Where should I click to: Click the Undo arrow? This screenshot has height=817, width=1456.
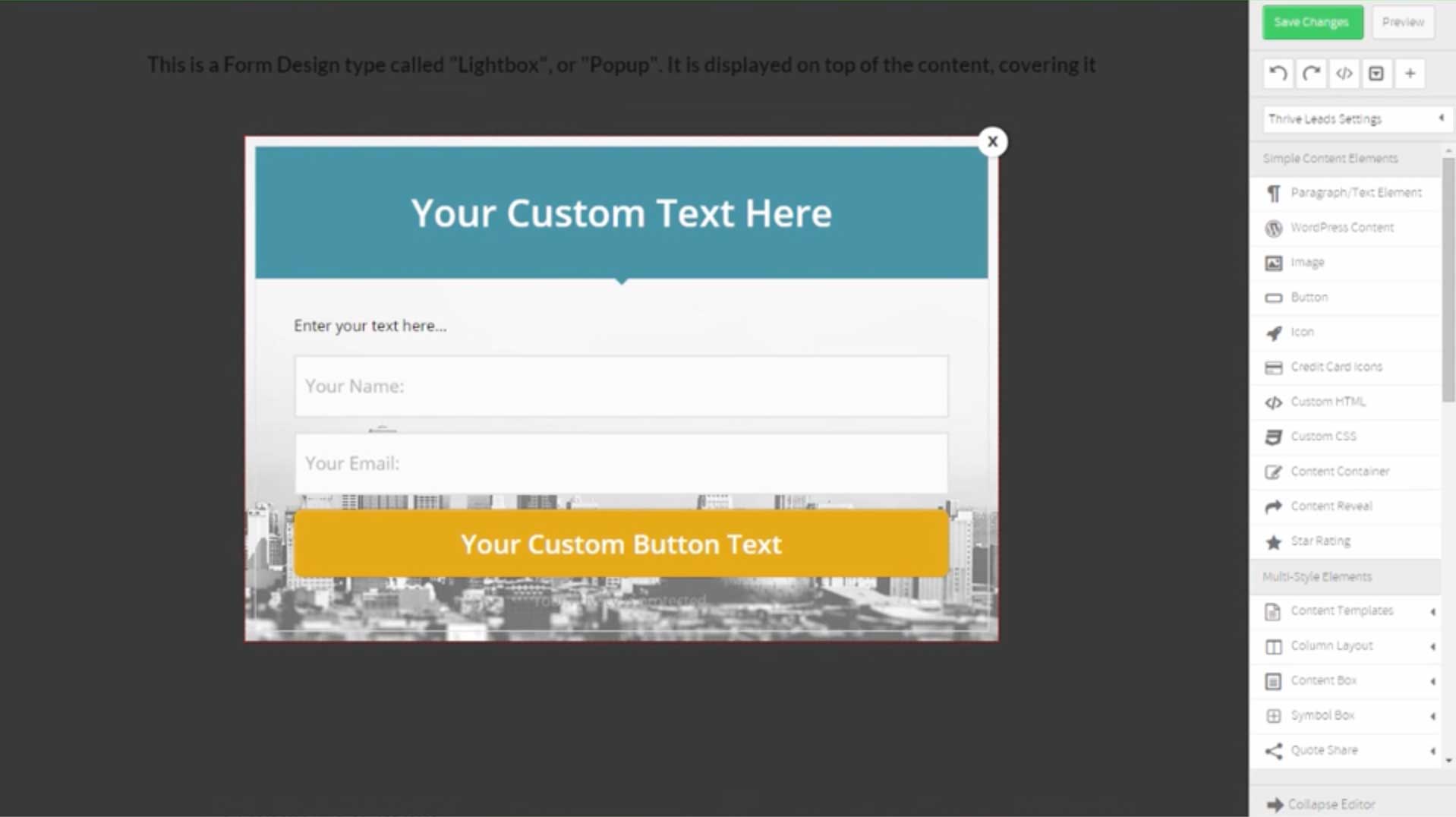click(x=1277, y=73)
